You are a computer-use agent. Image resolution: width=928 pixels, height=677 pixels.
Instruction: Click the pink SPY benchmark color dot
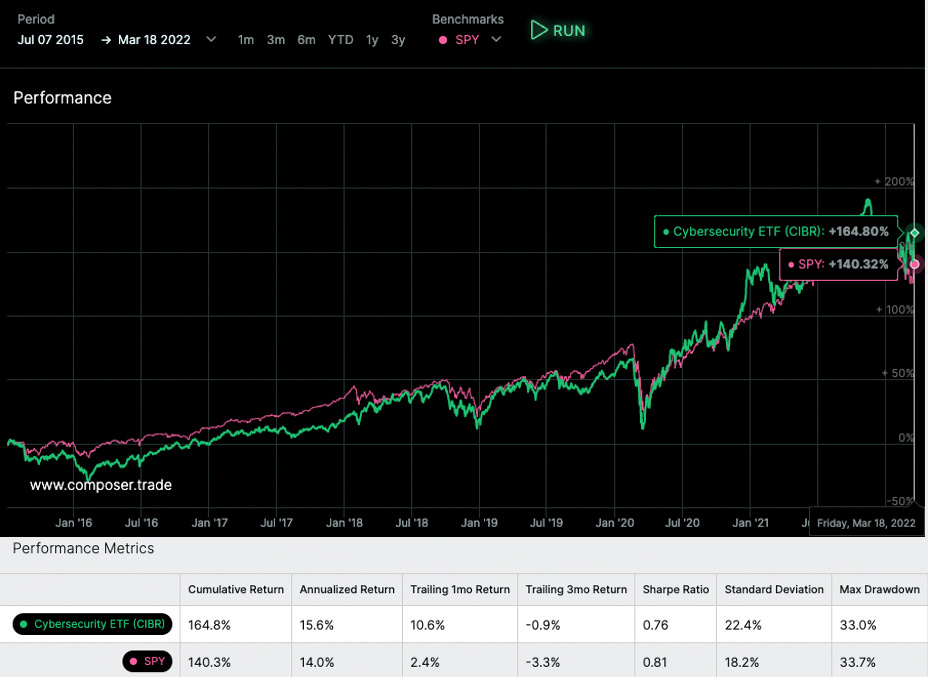coord(443,40)
